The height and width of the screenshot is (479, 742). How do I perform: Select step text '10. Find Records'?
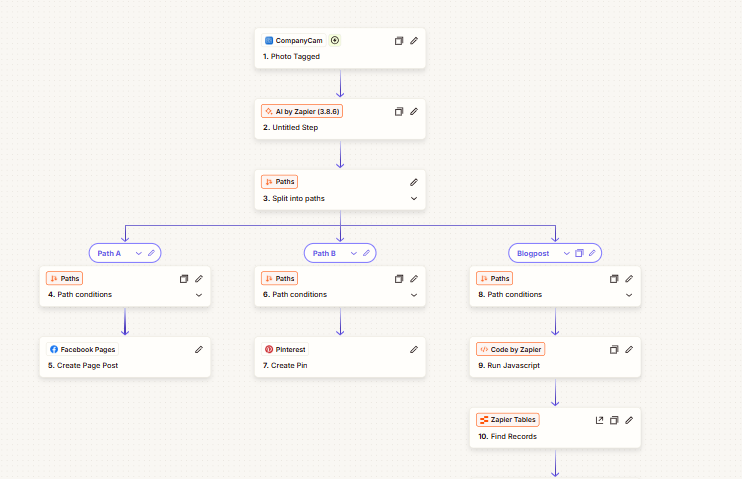point(508,436)
